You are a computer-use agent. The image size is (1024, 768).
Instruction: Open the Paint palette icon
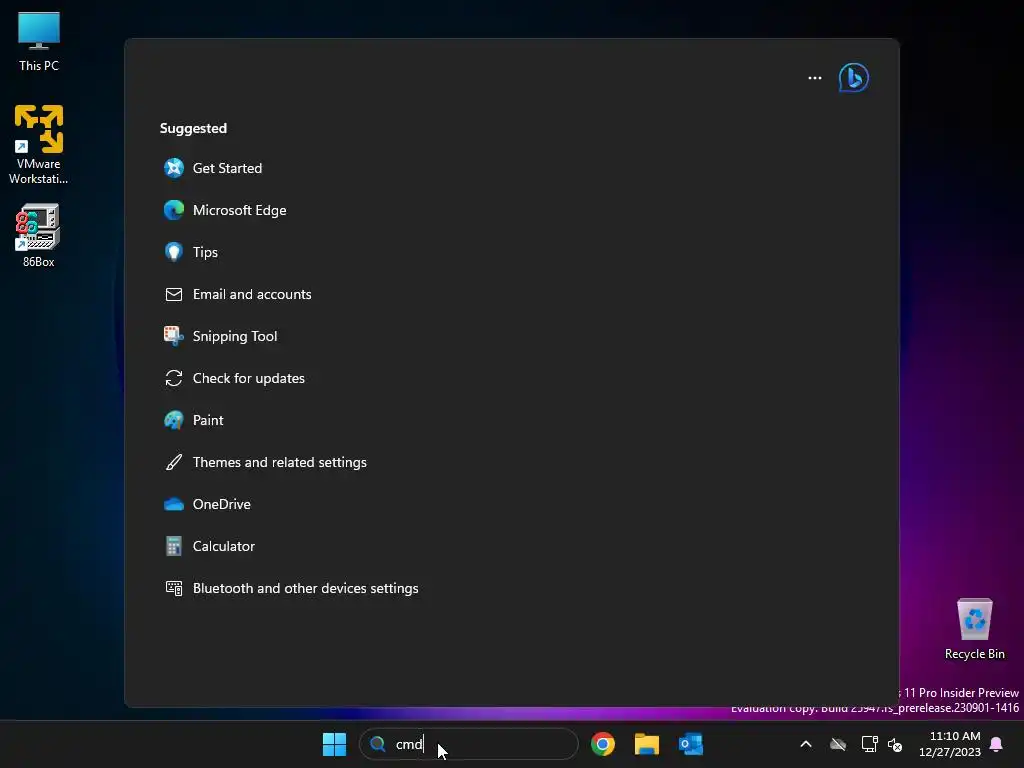point(174,420)
